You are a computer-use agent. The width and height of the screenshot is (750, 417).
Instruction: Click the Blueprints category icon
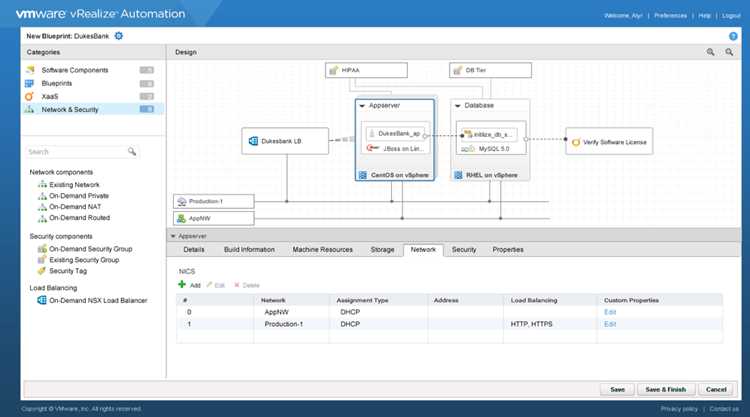pyautogui.click(x=29, y=83)
